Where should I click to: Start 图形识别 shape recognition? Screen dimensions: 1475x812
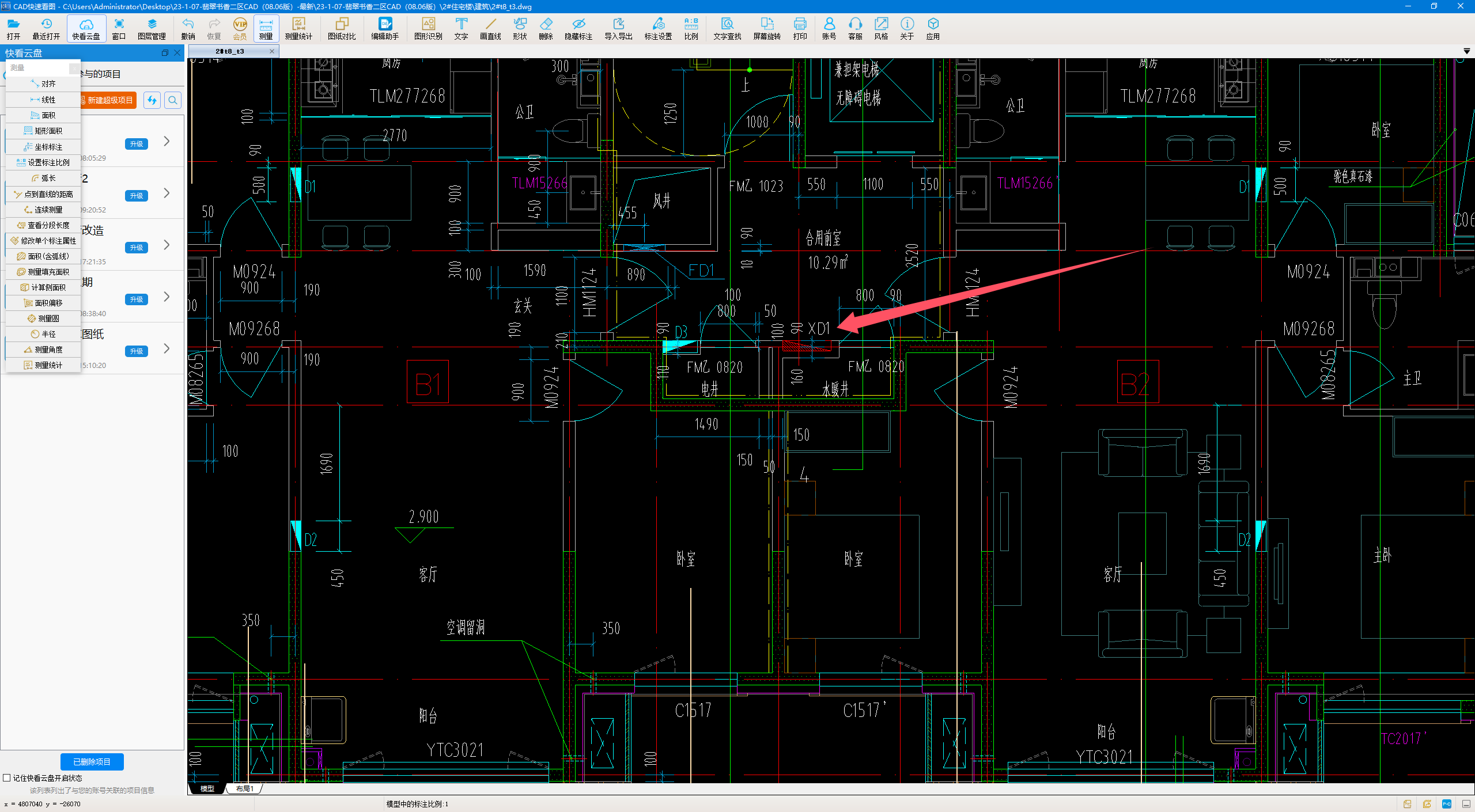(428, 28)
